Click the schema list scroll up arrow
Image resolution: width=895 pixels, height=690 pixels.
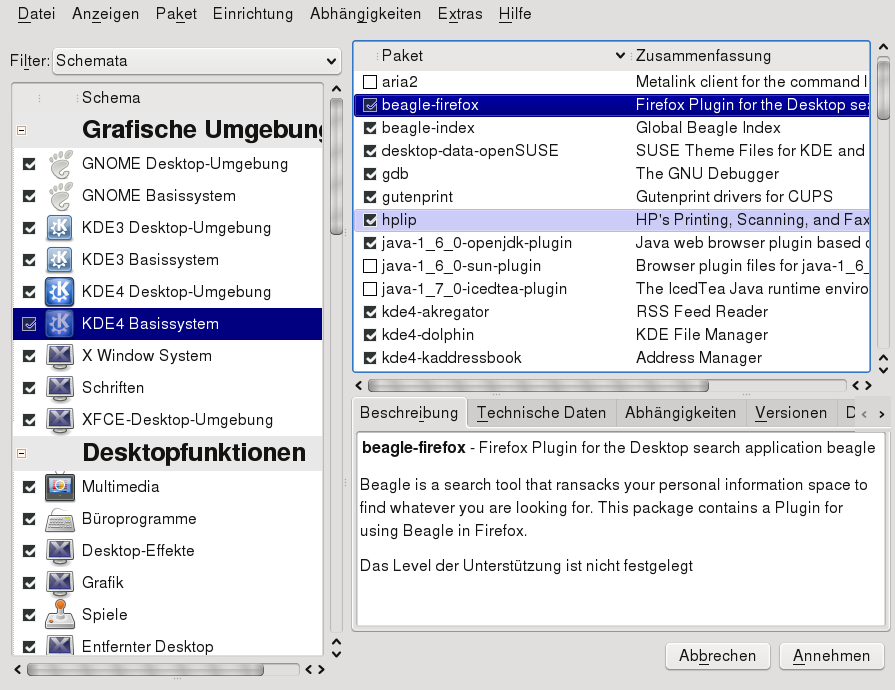click(x=336, y=89)
